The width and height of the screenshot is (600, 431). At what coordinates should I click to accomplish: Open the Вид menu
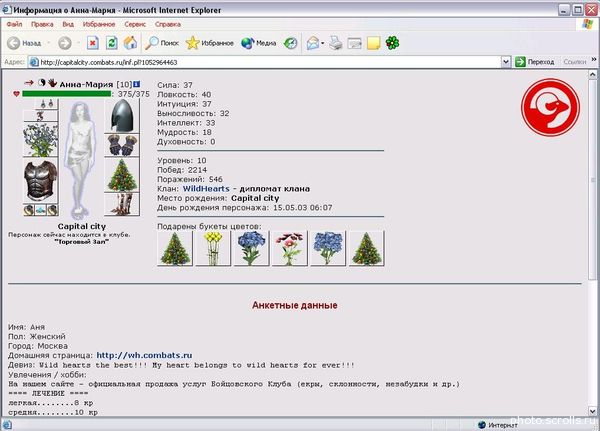[x=68, y=24]
